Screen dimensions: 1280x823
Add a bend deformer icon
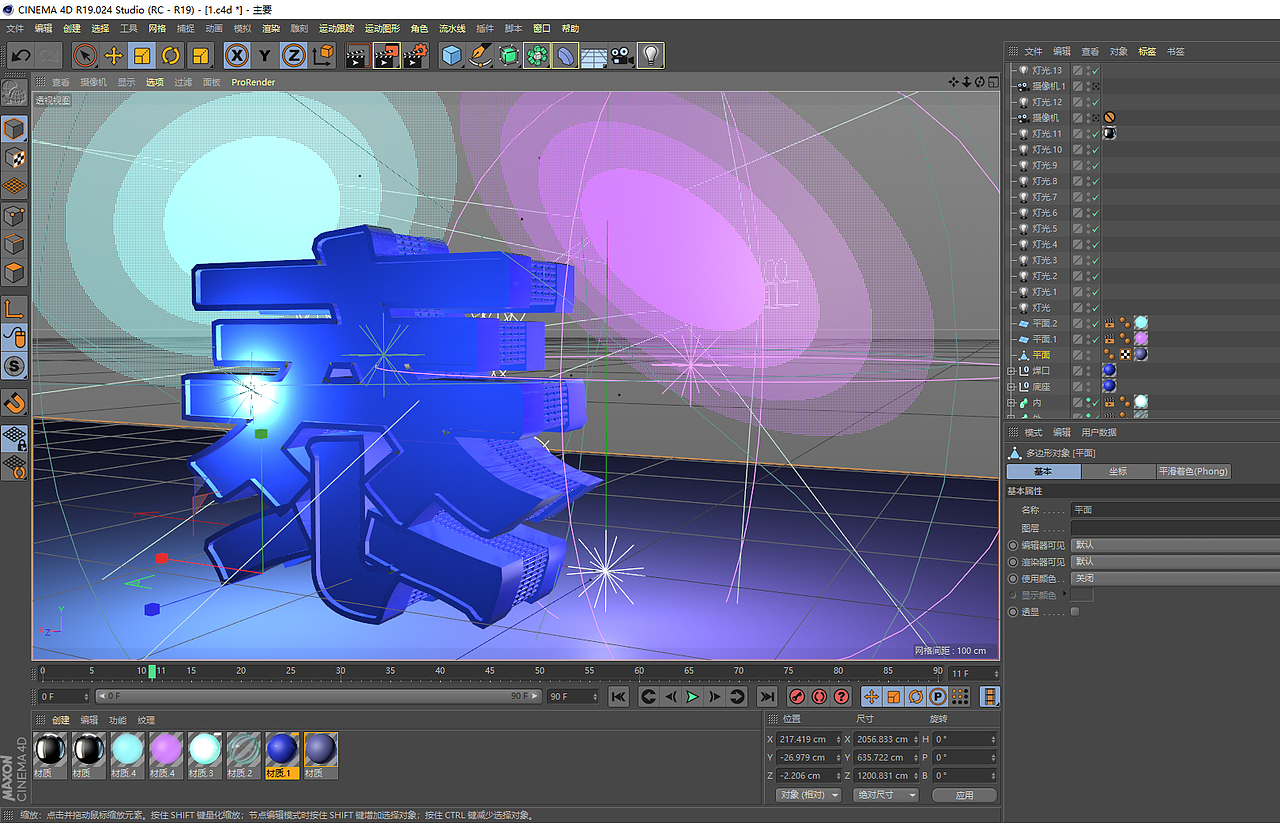(565, 56)
